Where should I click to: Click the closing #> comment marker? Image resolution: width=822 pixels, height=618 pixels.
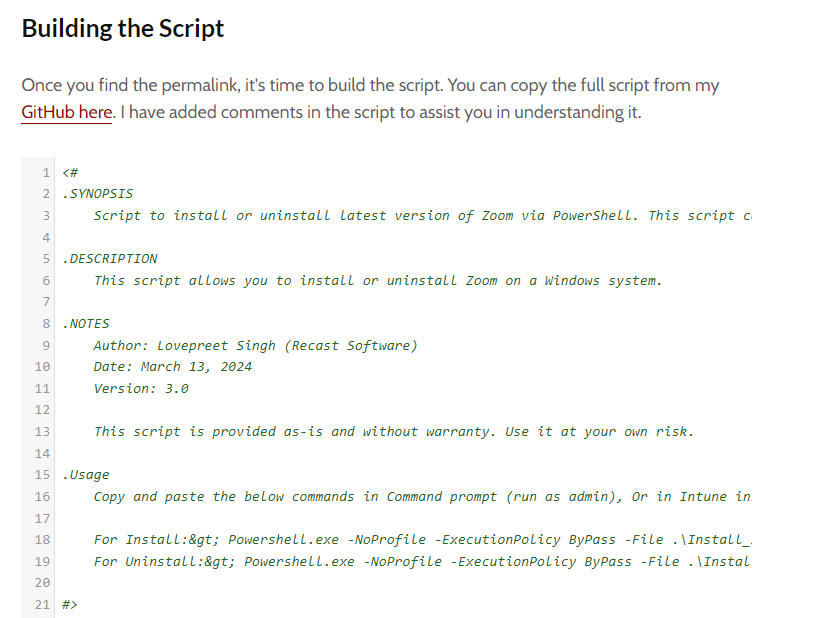point(70,605)
